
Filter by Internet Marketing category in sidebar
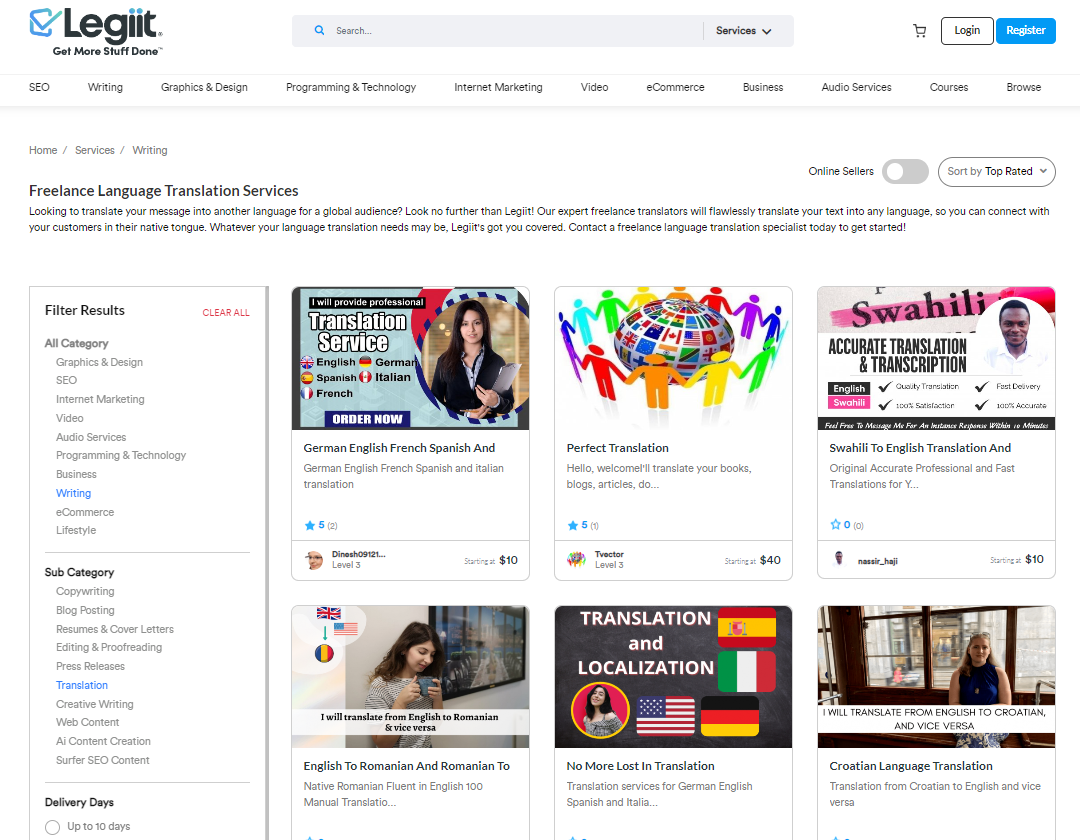(x=101, y=399)
